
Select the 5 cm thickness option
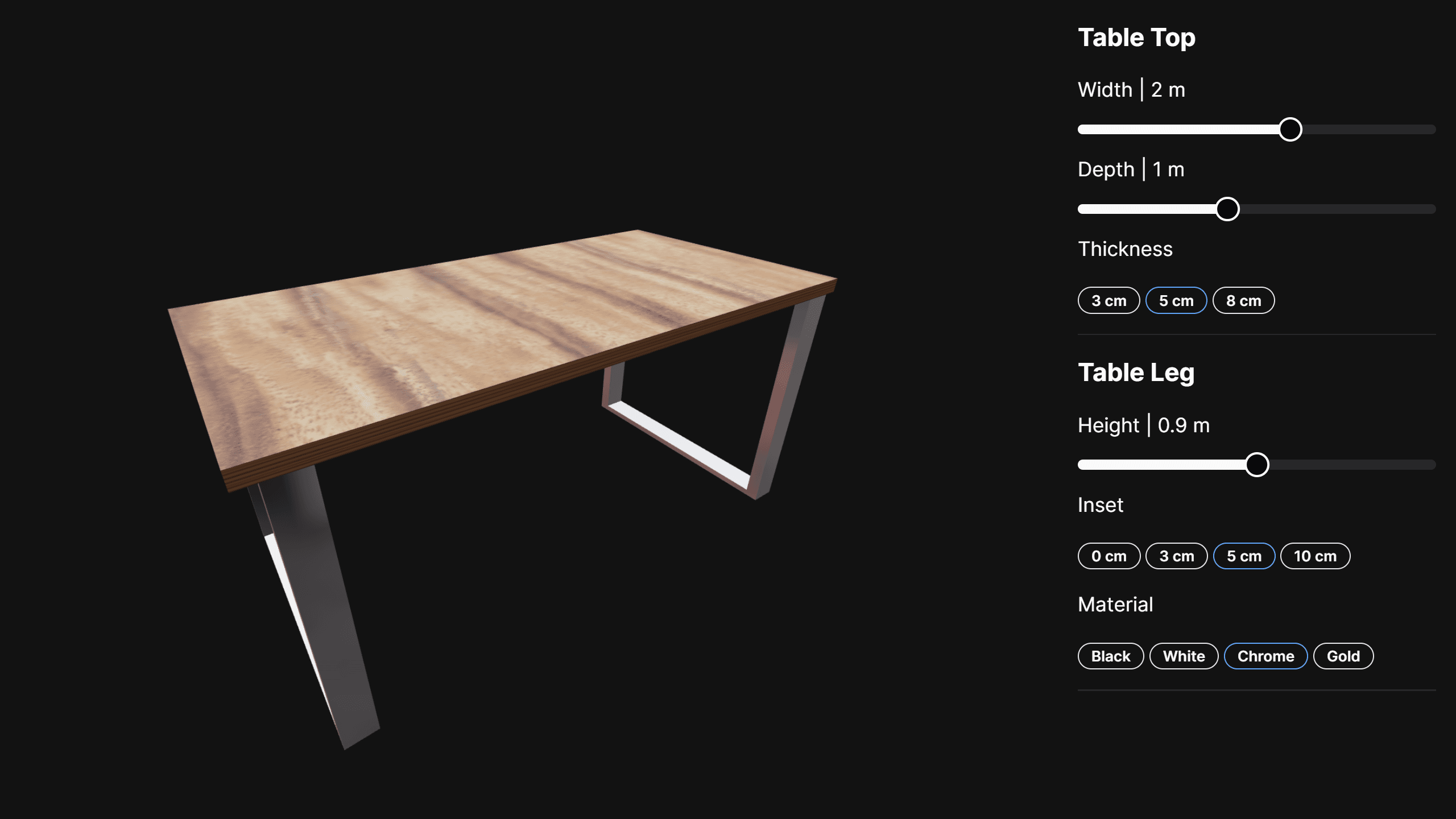click(1177, 300)
